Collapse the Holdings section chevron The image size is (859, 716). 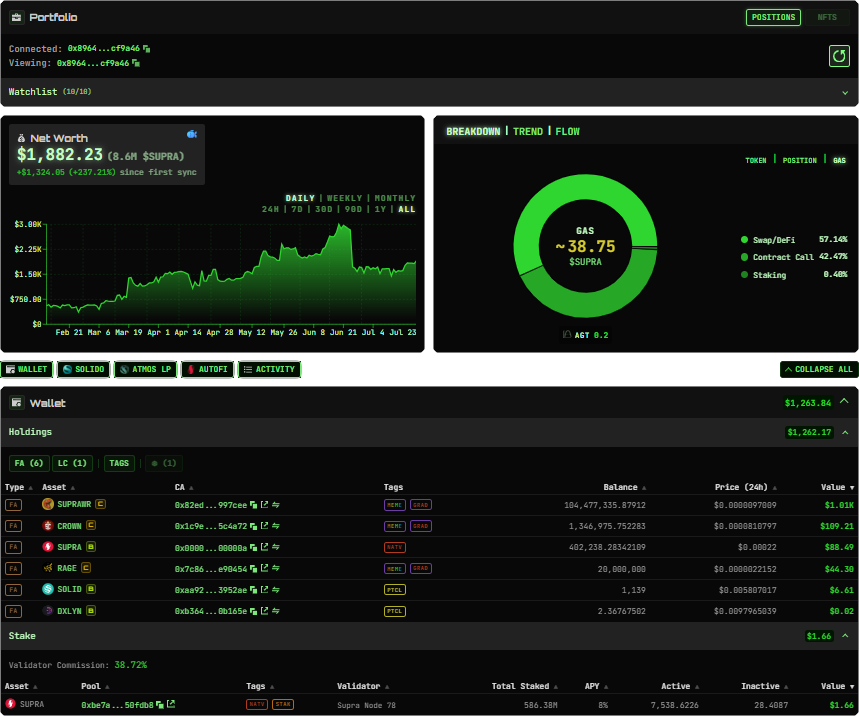click(x=845, y=433)
